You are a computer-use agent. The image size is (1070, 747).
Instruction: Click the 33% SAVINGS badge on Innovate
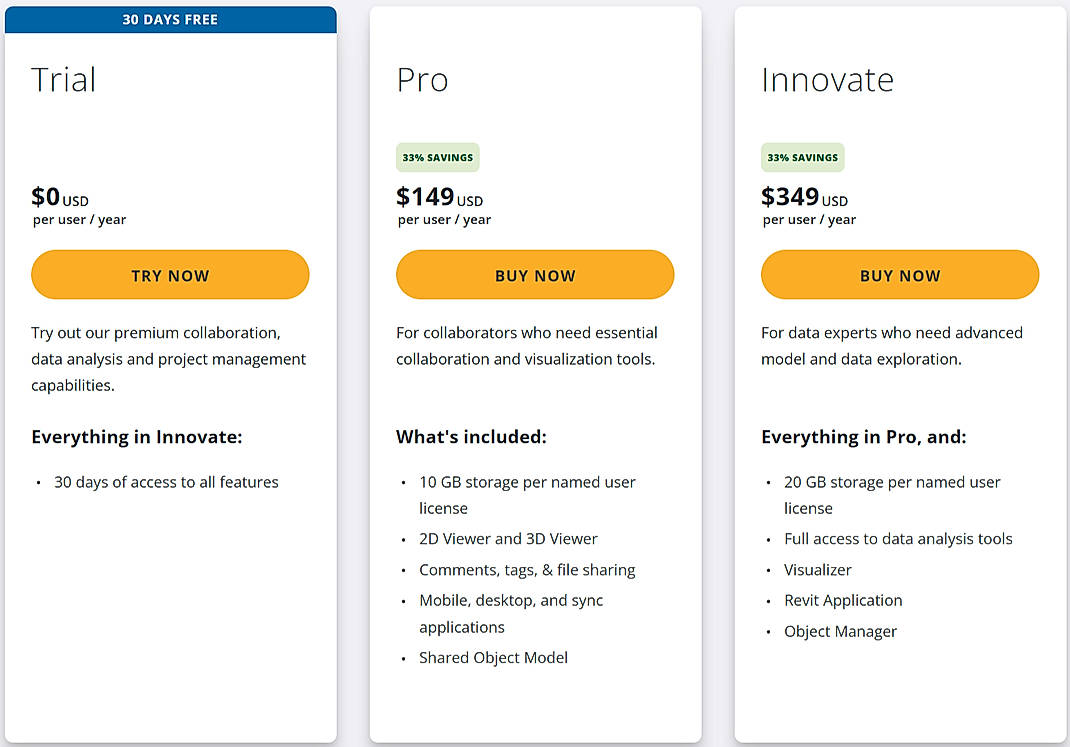point(802,157)
